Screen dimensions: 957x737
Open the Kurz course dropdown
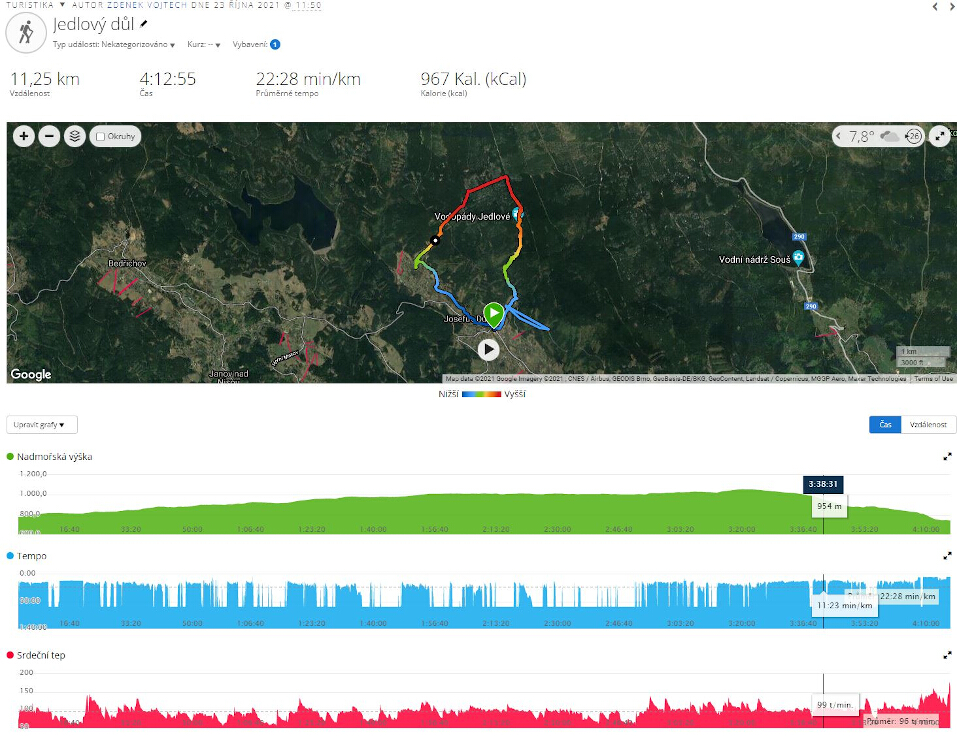coord(204,45)
